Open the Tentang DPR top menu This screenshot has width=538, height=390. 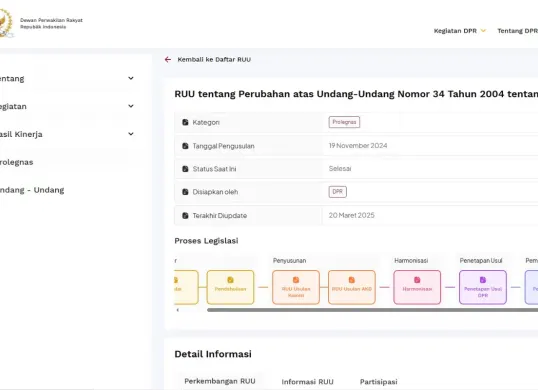pyautogui.click(x=517, y=31)
